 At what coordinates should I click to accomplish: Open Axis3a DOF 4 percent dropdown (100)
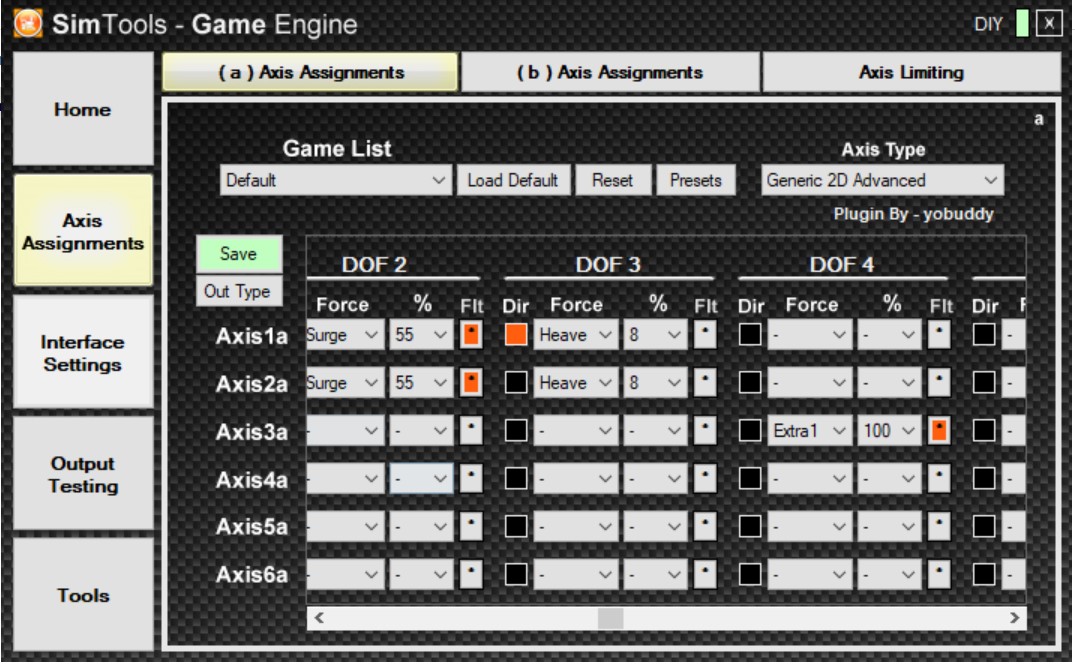(x=889, y=431)
